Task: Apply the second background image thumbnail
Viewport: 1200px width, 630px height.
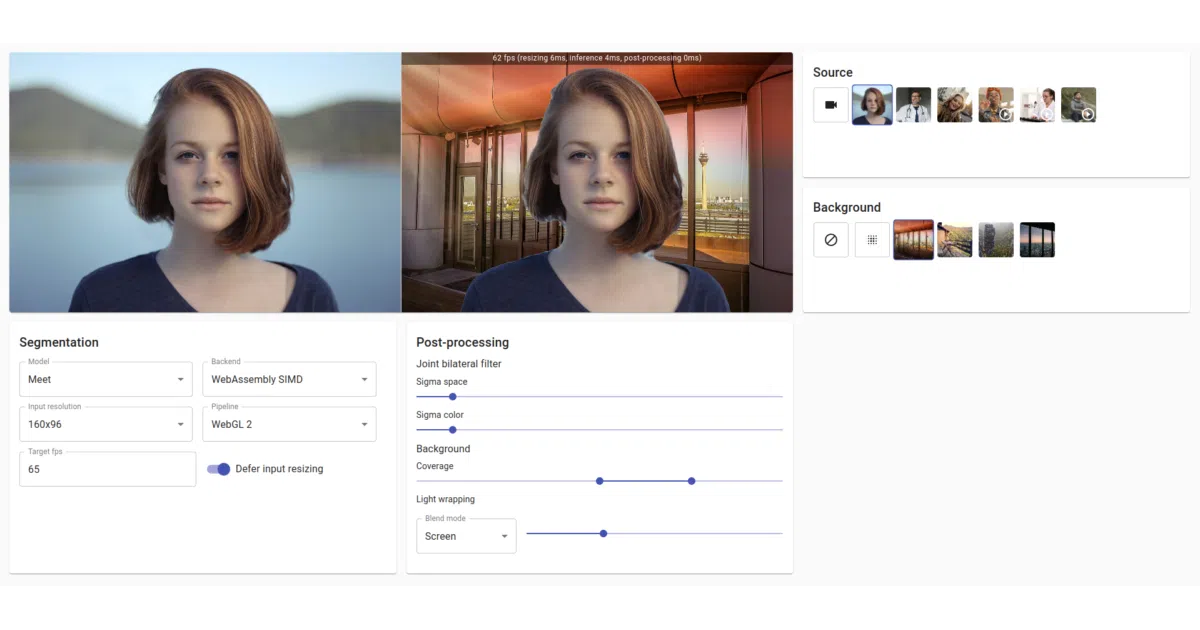Action: (955, 240)
